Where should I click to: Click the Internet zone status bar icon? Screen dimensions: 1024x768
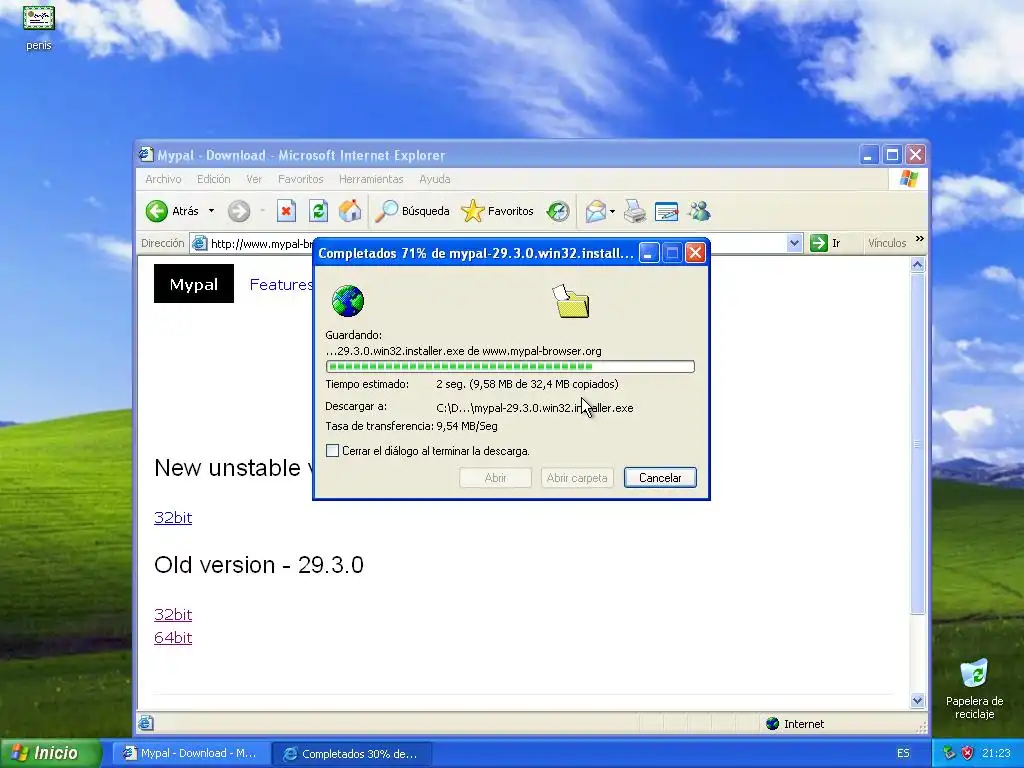click(773, 724)
